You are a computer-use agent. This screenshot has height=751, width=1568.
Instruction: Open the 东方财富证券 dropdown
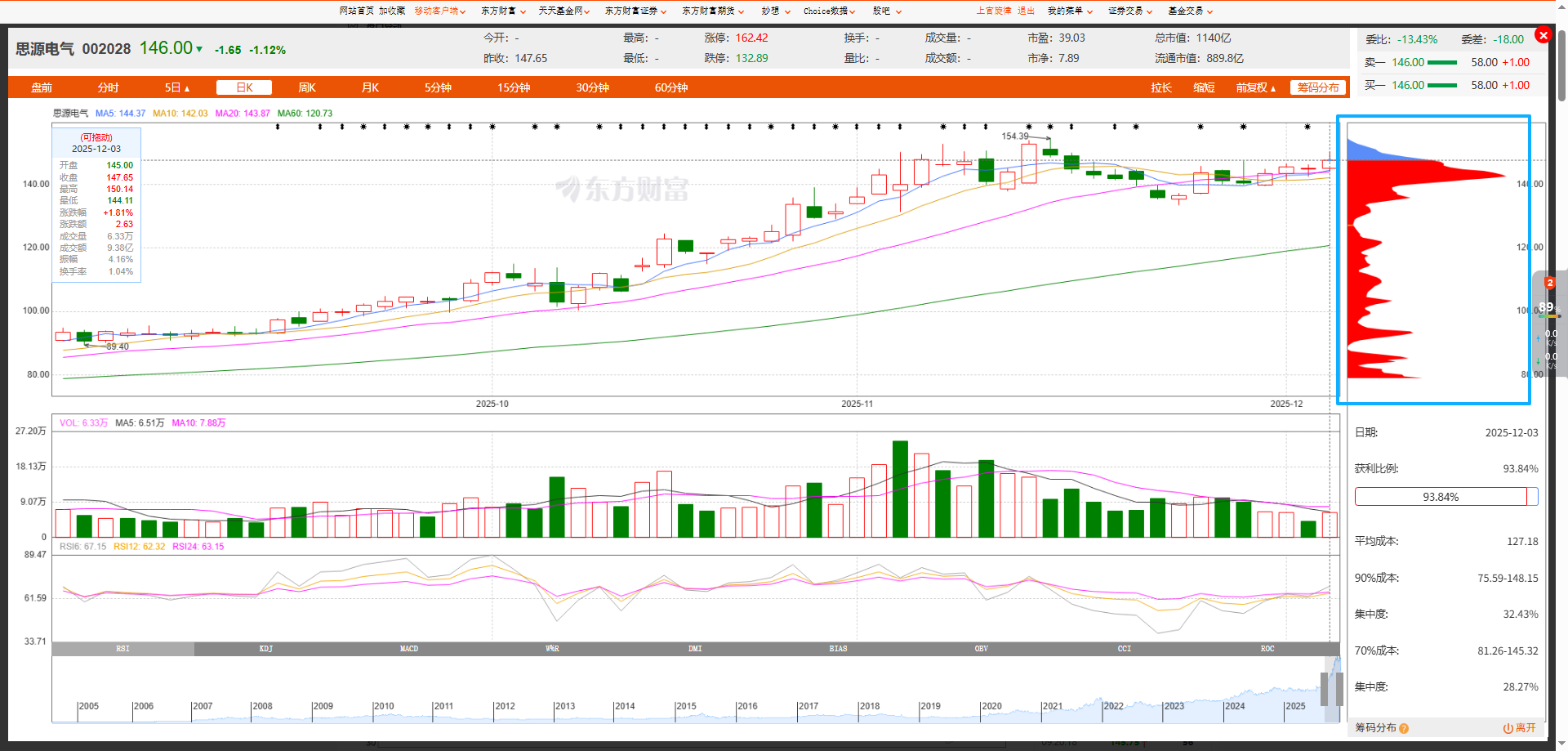click(635, 11)
